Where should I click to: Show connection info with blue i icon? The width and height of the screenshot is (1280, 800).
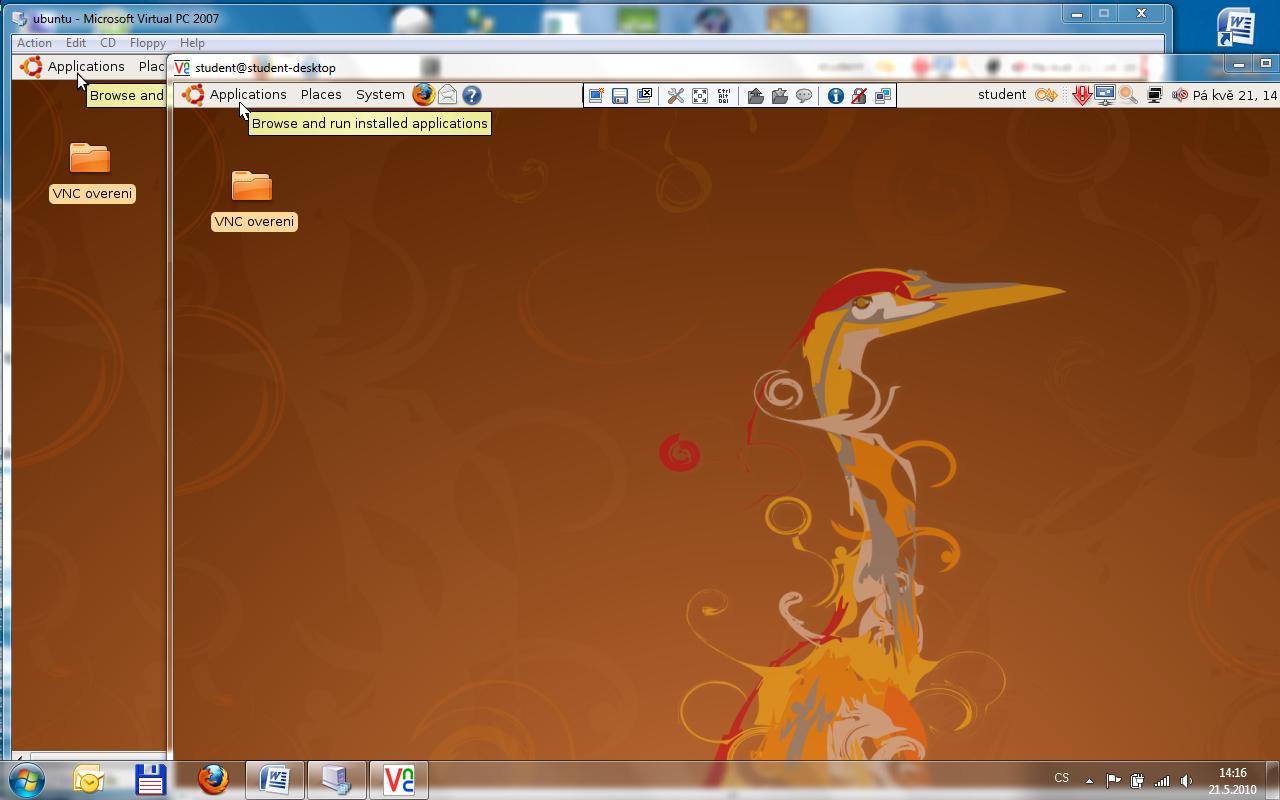coord(835,96)
